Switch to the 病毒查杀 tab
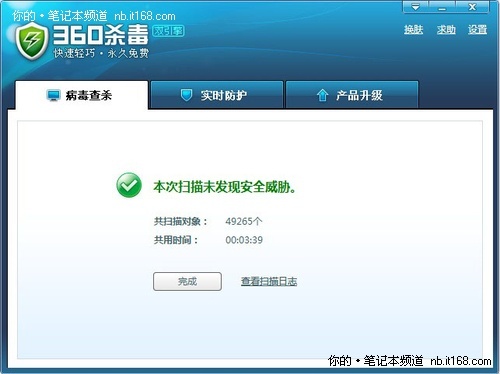Screen dimensions: 500x374 81,95
